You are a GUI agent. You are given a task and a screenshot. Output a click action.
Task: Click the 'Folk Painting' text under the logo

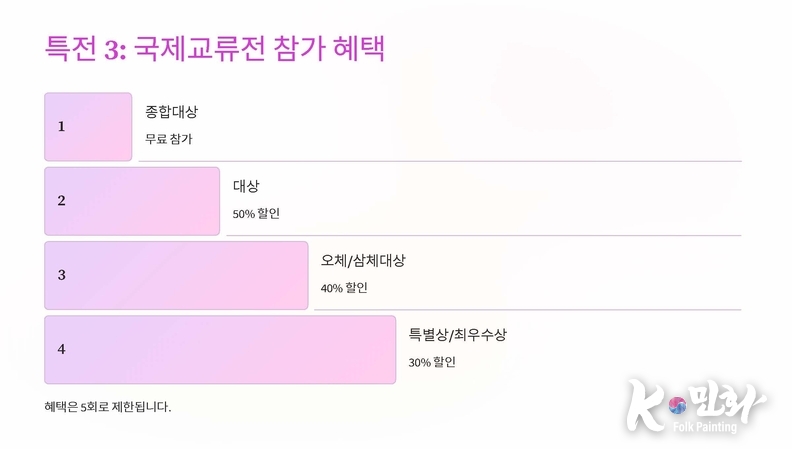pyautogui.click(x=705, y=427)
